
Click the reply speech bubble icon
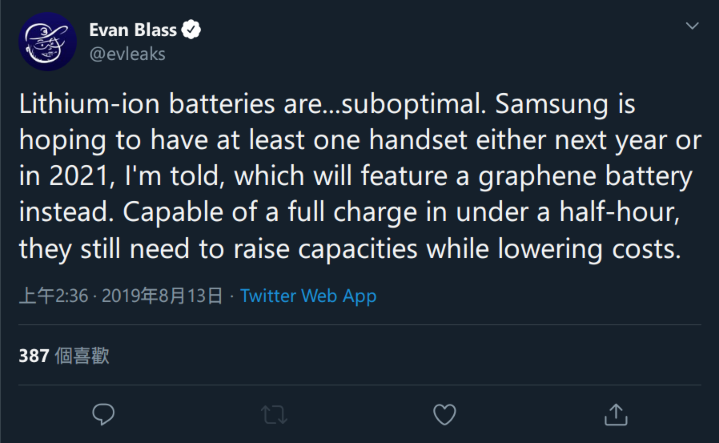click(101, 413)
